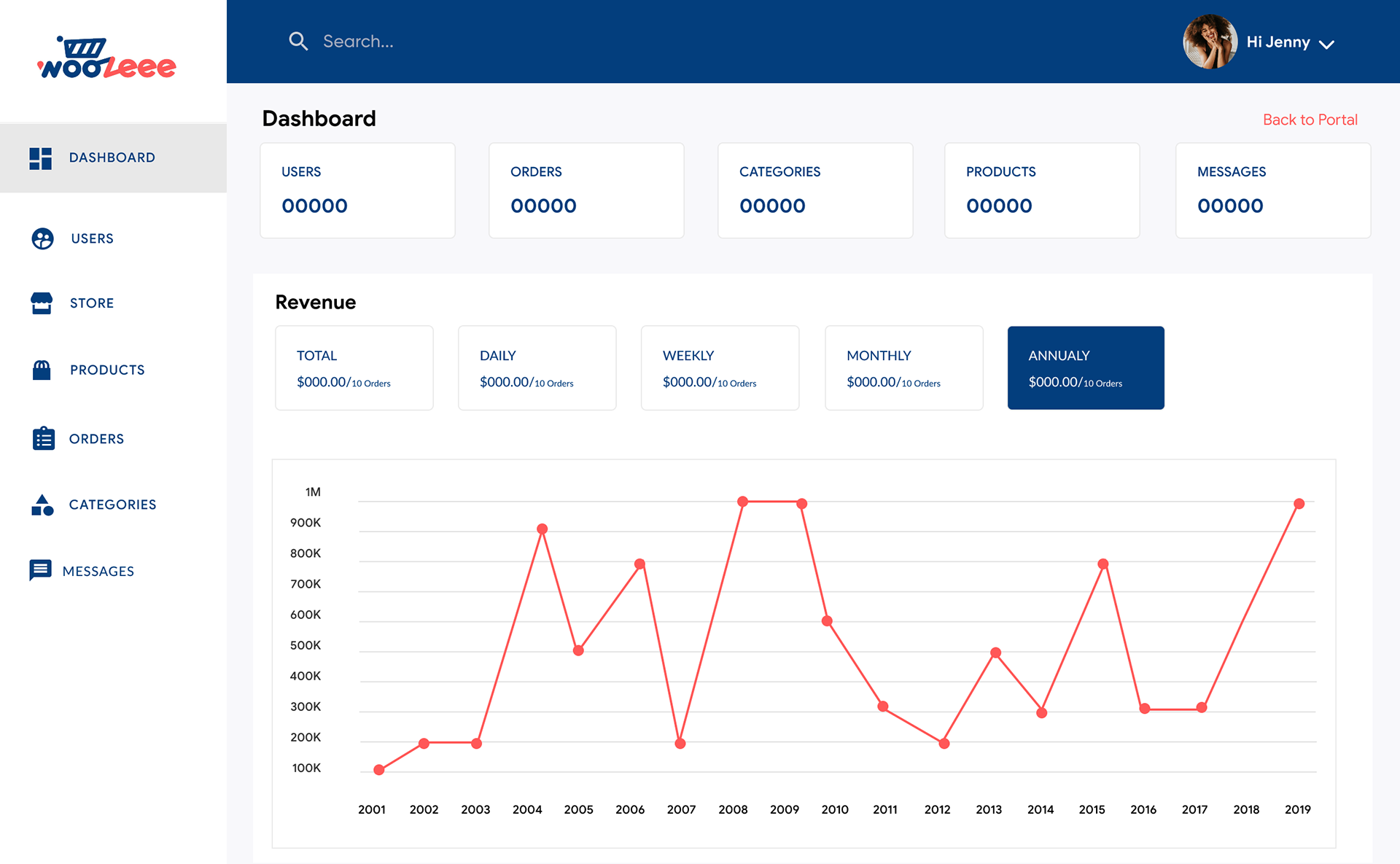Click the Dashboard grid icon in sidebar
This screenshot has width=1400, height=864.
point(40,158)
